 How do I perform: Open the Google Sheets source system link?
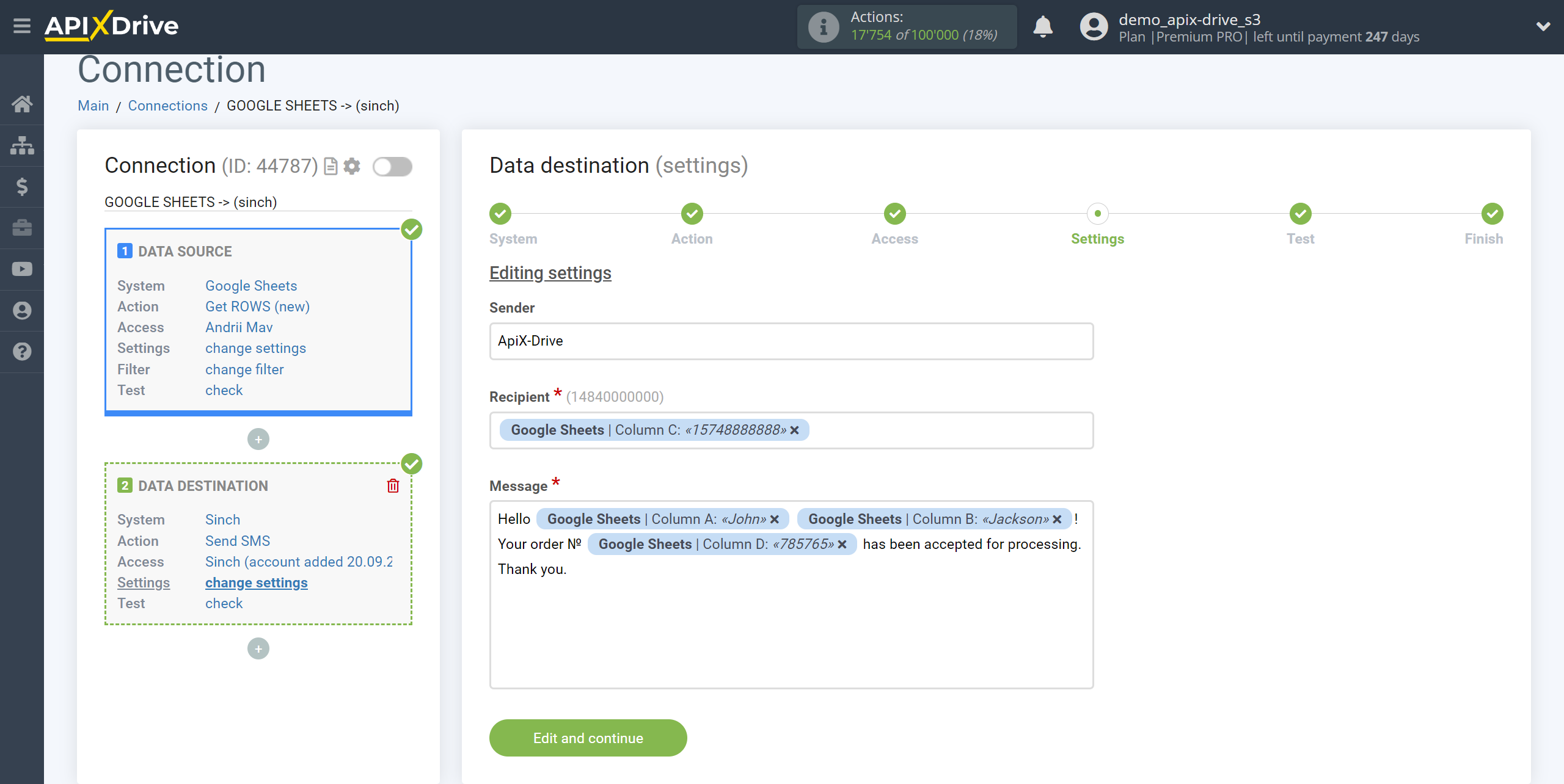pos(251,286)
